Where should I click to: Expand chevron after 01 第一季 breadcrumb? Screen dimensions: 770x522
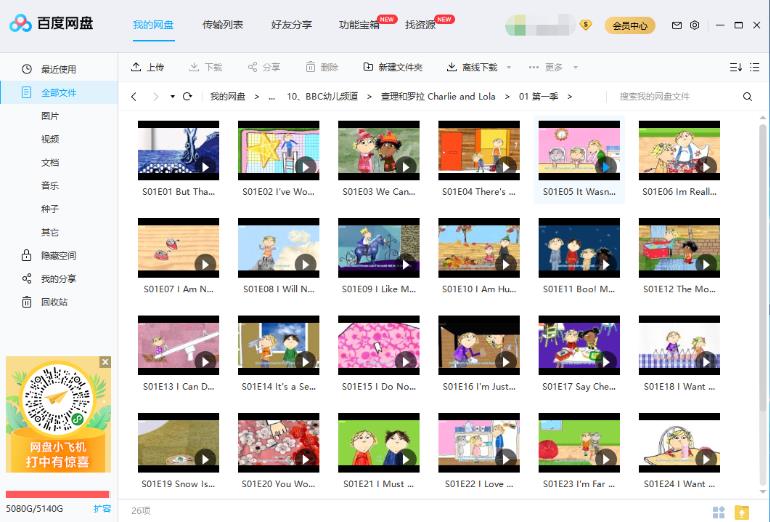570,97
